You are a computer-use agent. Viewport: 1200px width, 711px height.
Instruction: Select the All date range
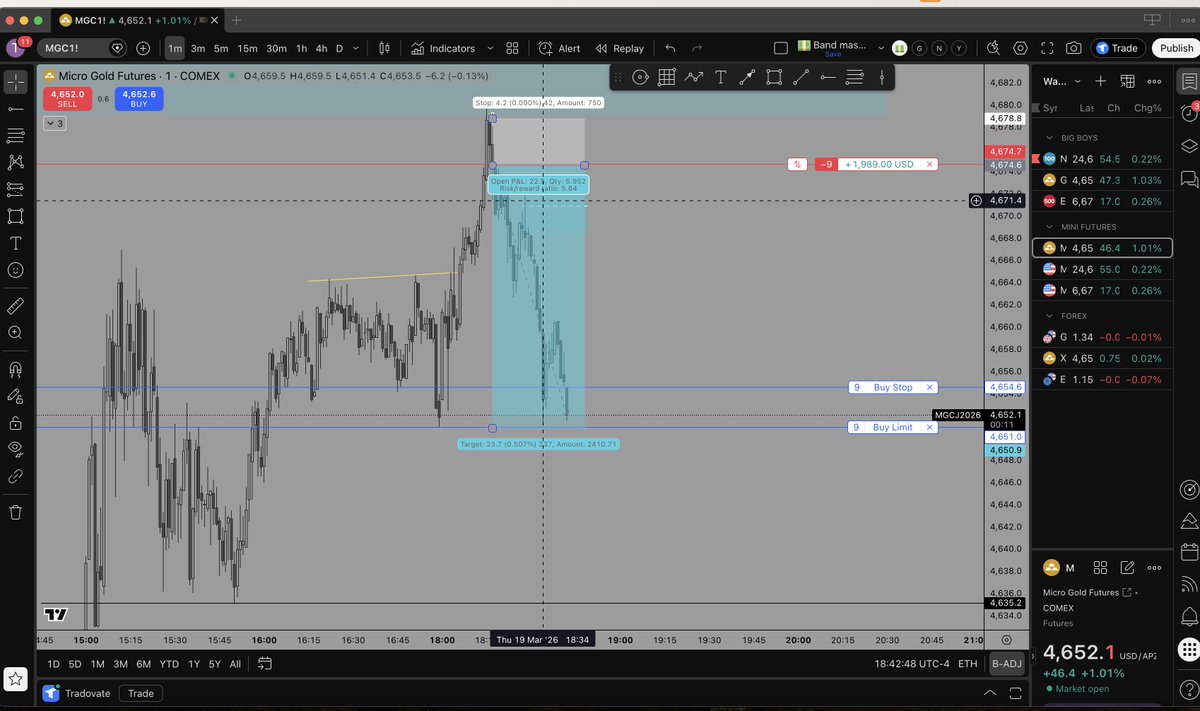click(x=235, y=664)
